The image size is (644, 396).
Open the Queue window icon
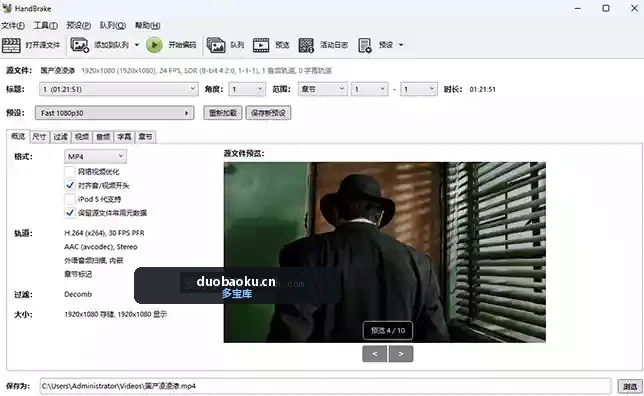pyautogui.click(x=216, y=45)
